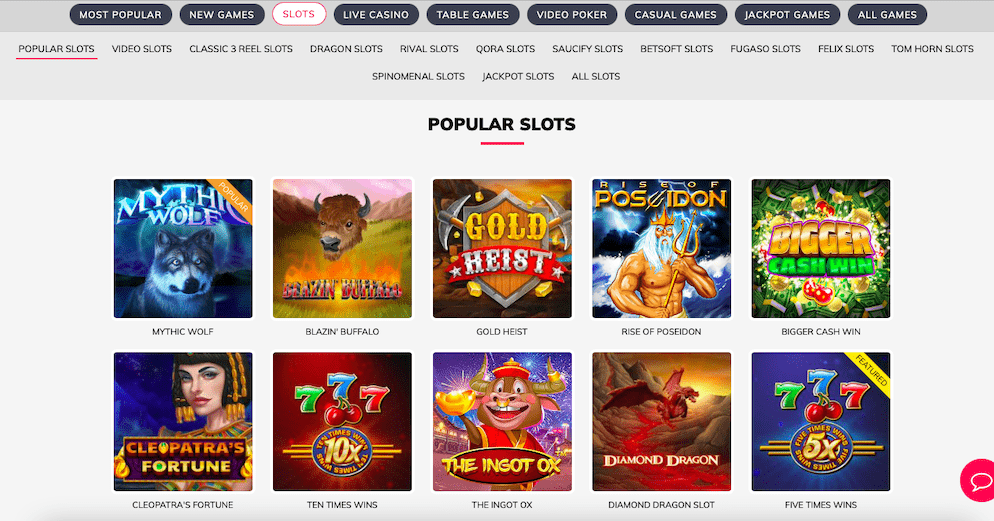Open the Blazin' Buffalo game thumbnail
Image resolution: width=994 pixels, height=521 pixels.
pos(342,248)
